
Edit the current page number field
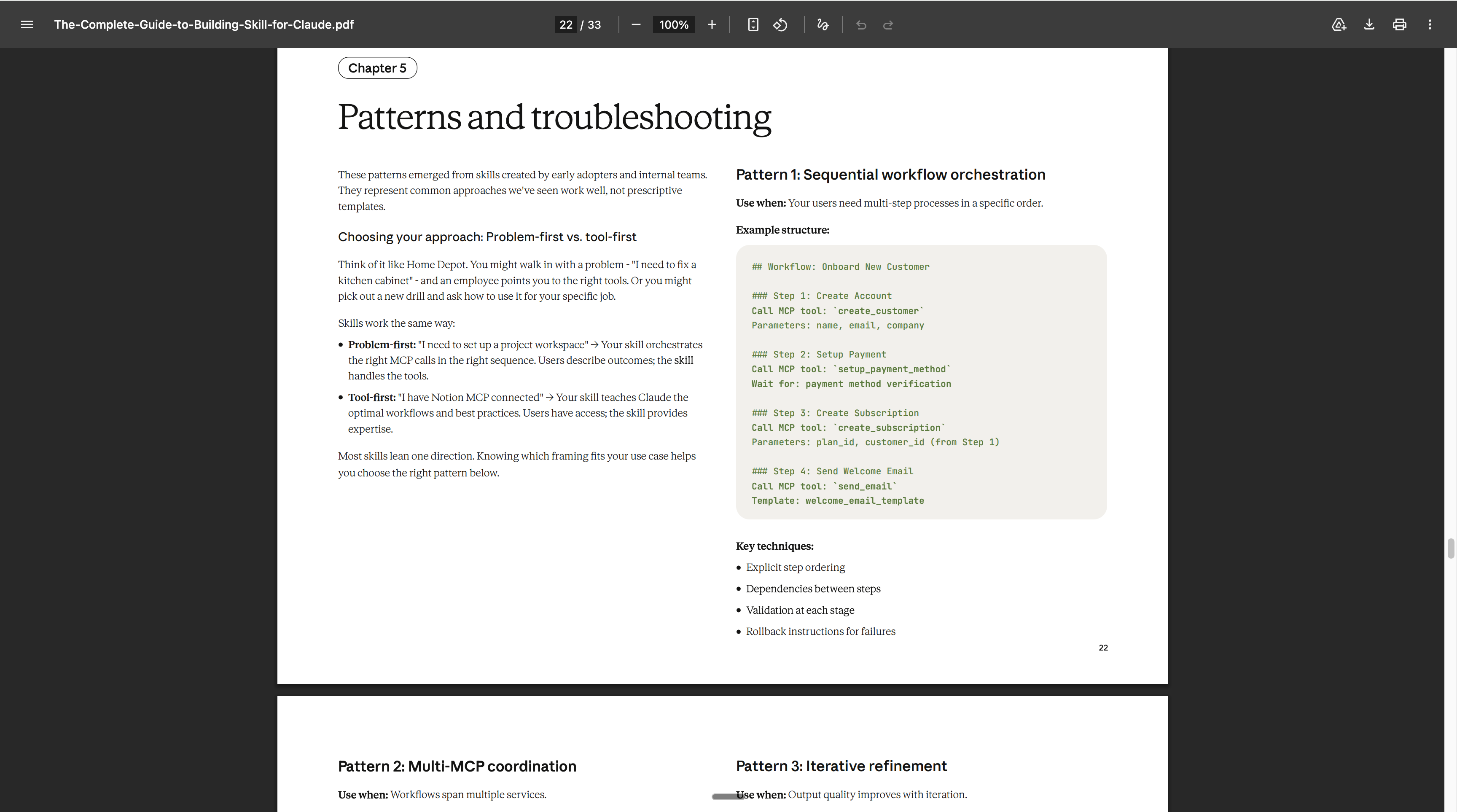(x=566, y=24)
